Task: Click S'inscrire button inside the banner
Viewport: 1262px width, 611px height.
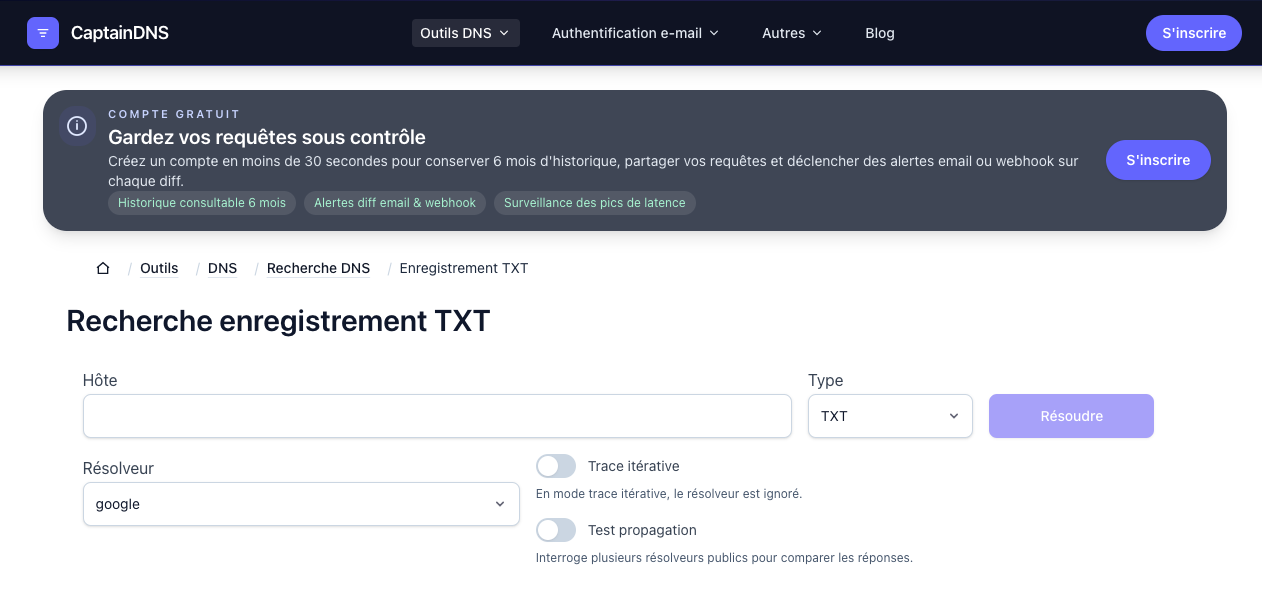Action: [x=1157, y=160]
